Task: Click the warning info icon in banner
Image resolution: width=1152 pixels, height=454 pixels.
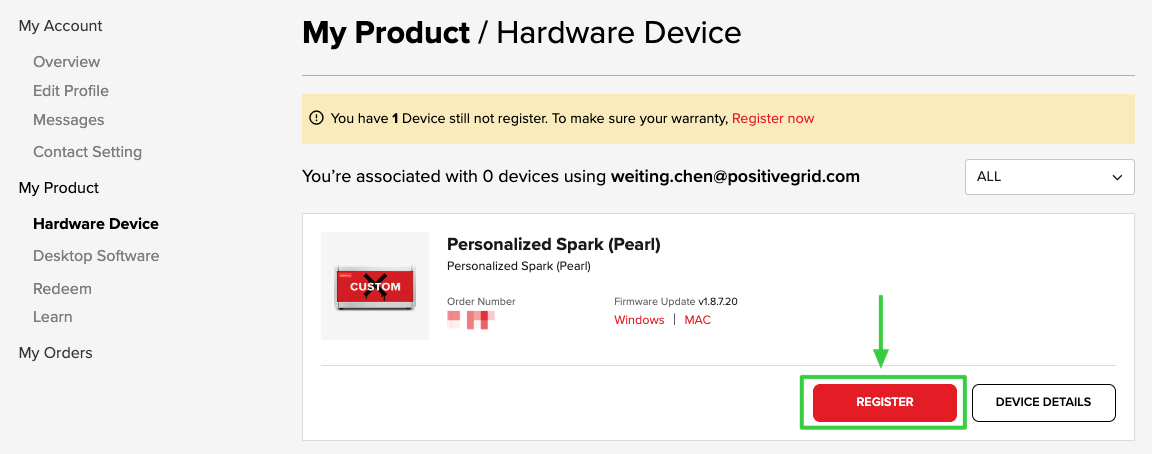Action: tap(317, 118)
